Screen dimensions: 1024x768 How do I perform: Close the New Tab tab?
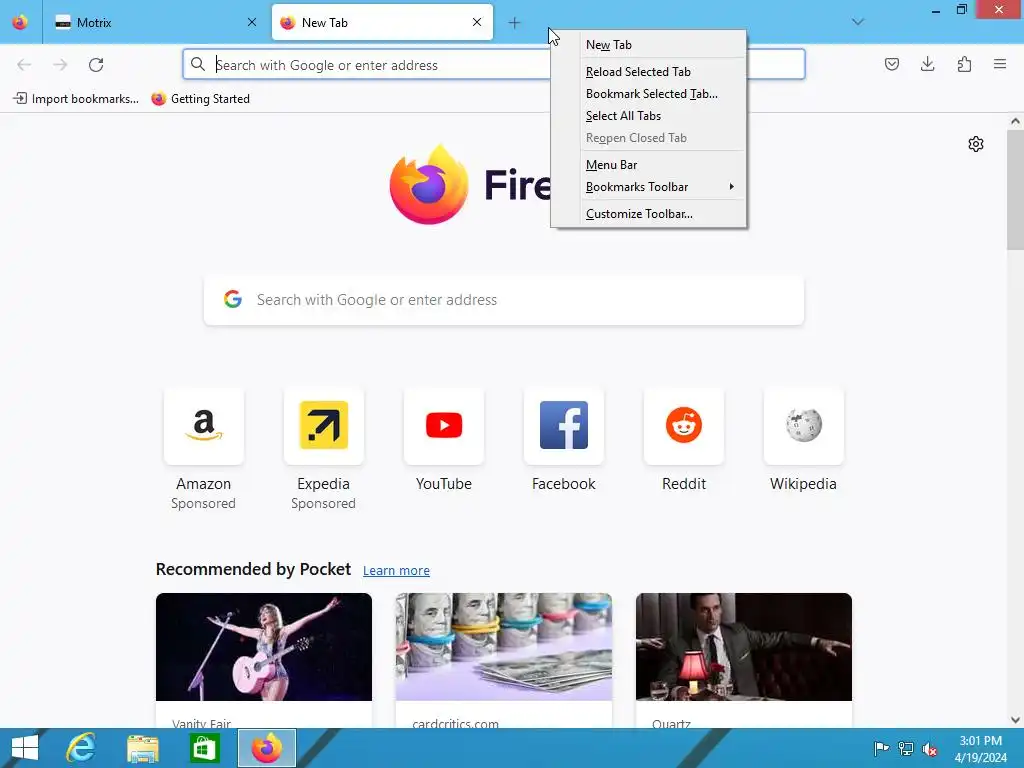pos(477,22)
